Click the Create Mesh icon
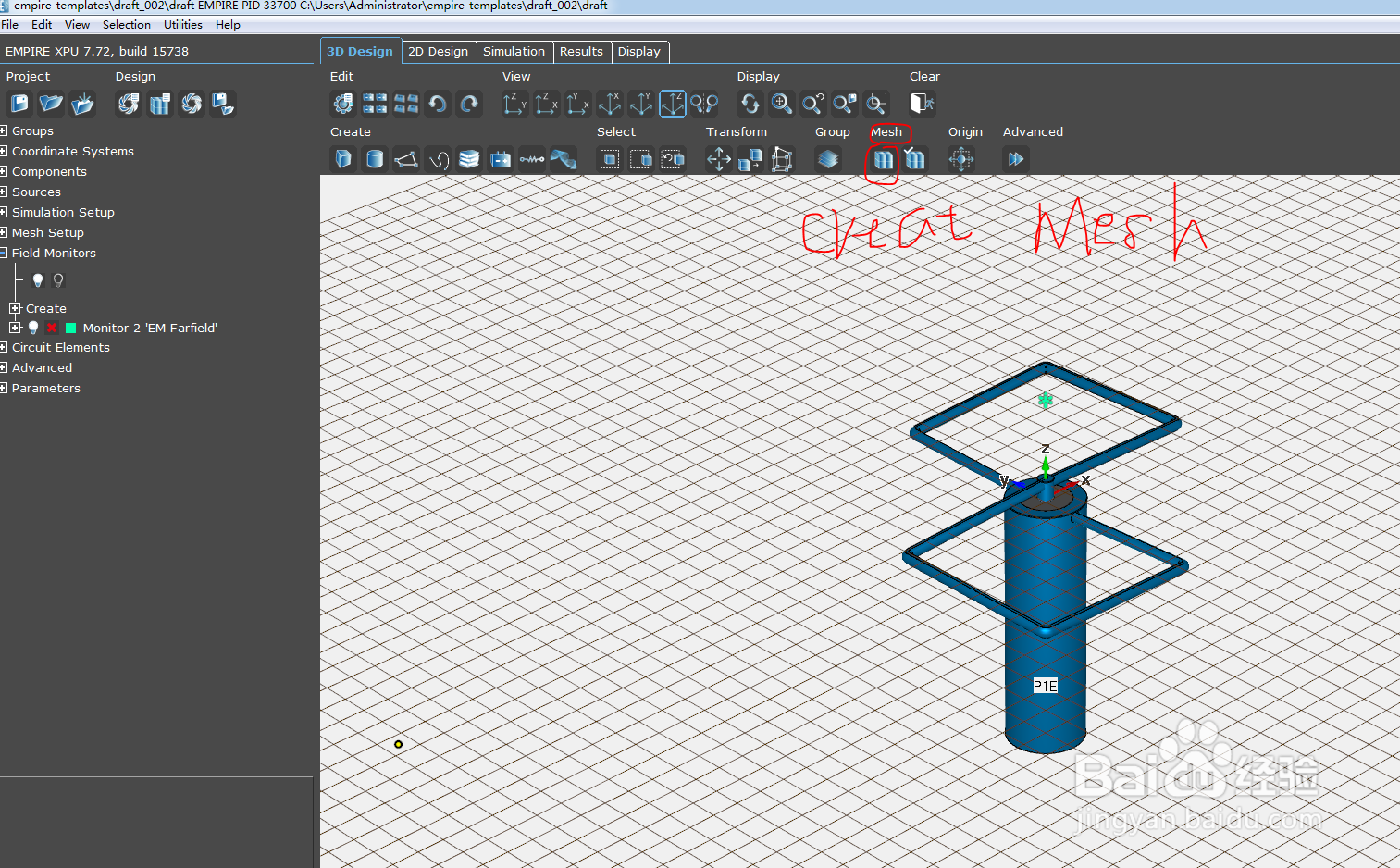 [884, 159]
